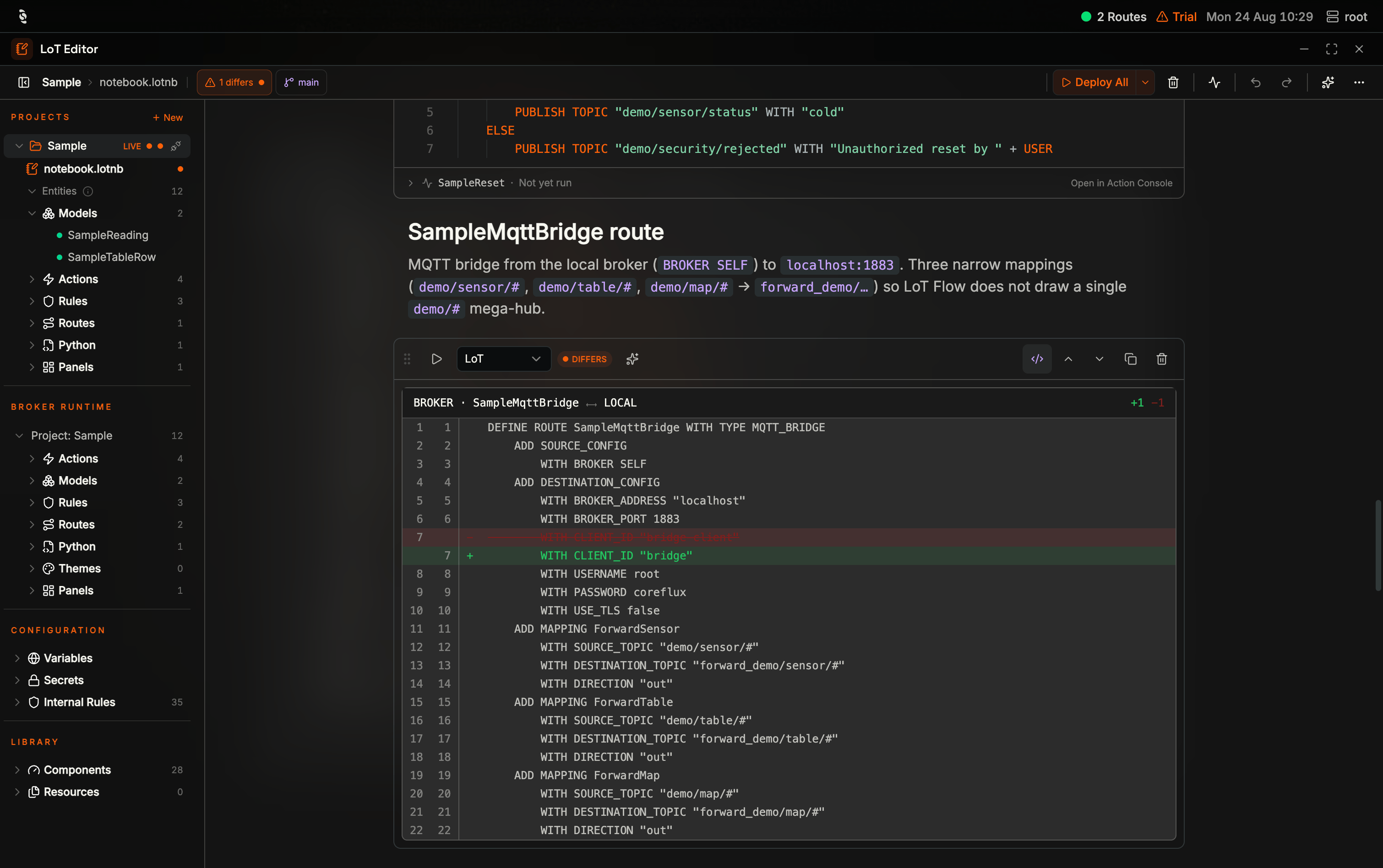Select the SampleTableRow model
The width and height of the screenshot is (1383, 868).
(x=111, y=257)
